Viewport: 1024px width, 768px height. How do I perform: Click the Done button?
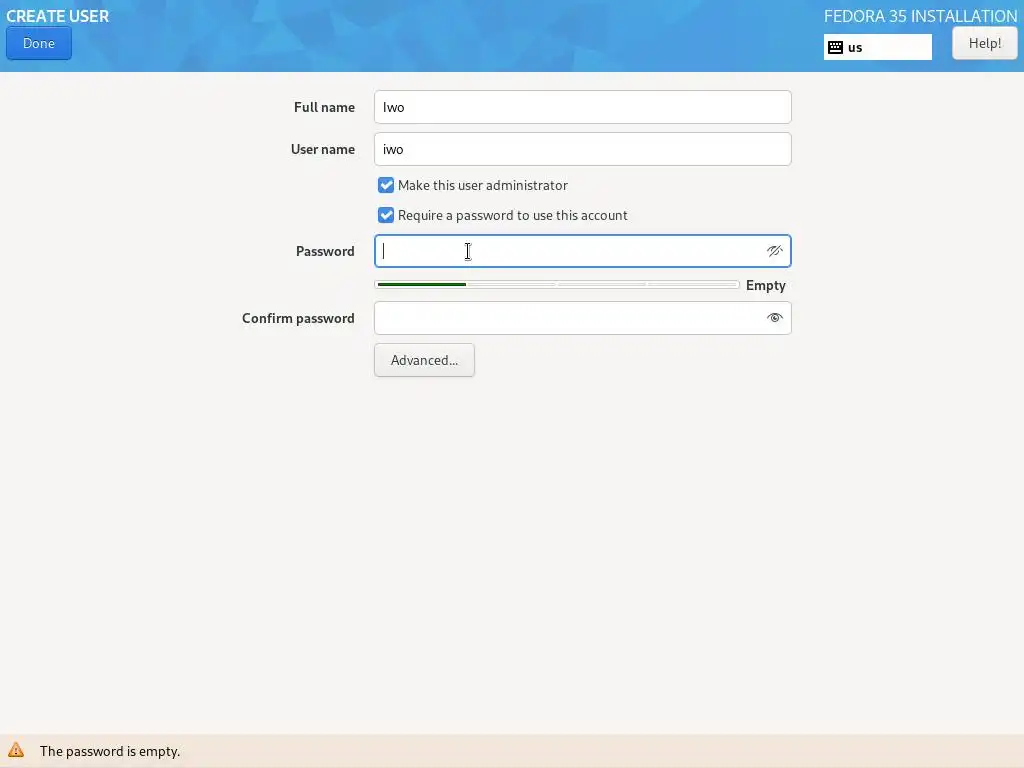pyautogui.click(x=39, y=43)
